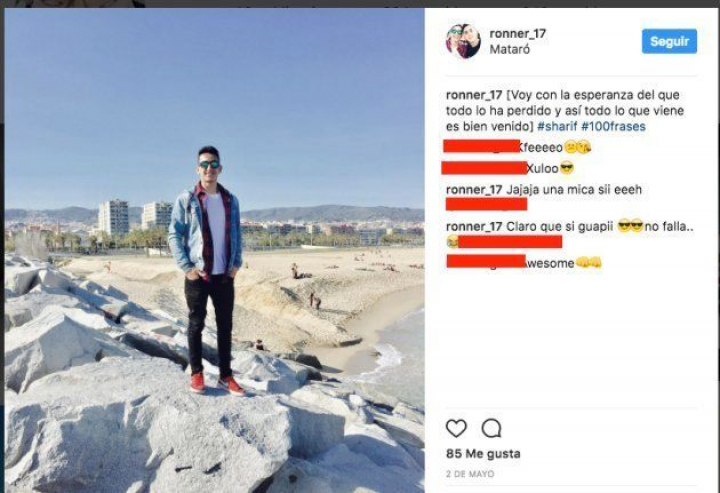The image size is (720, 493).
Task: Click the sunglasses emoji in Xuloo comment
Action: coord(567,168)
